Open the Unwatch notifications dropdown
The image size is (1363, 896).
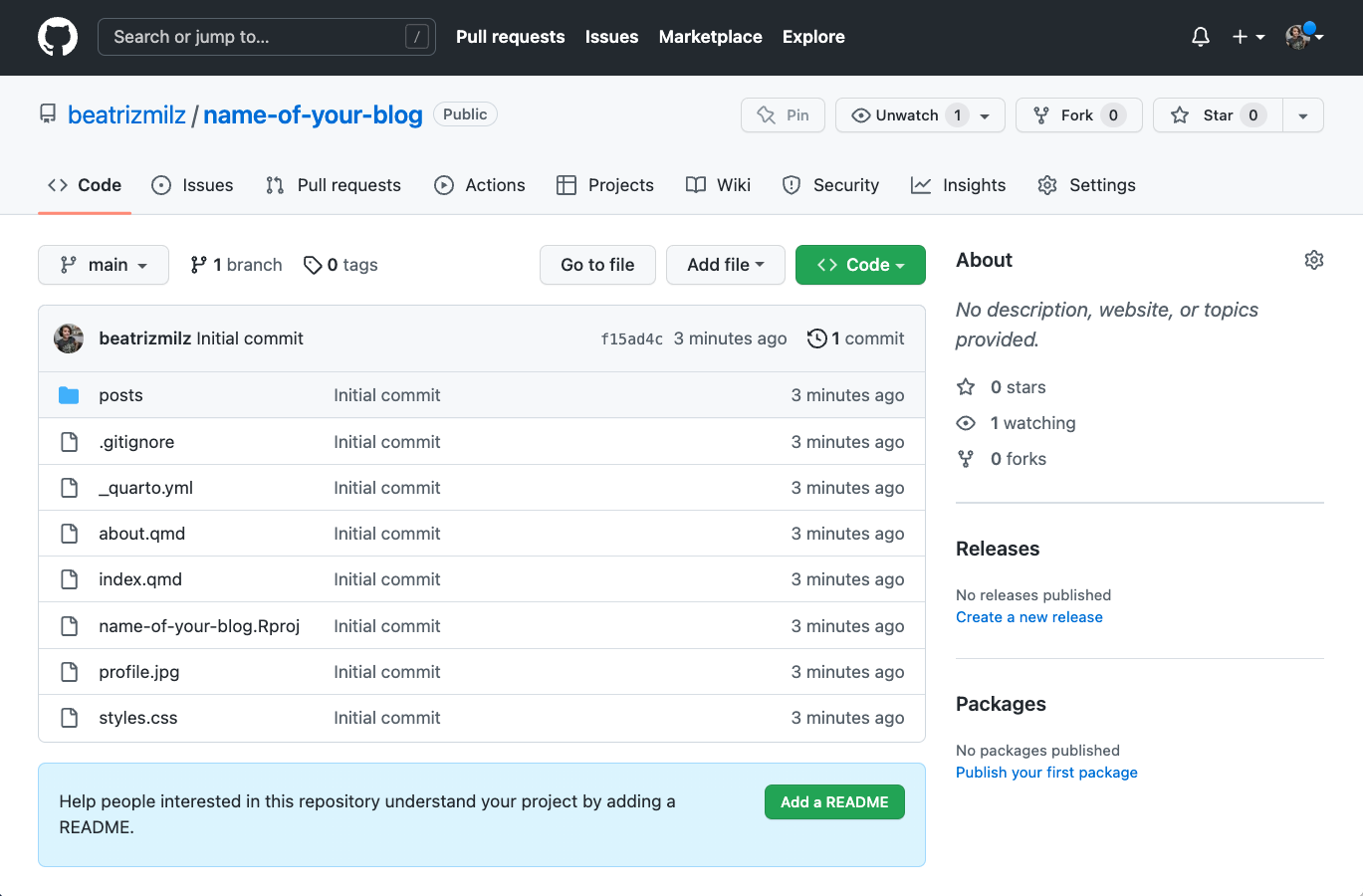tap(920, 115)
